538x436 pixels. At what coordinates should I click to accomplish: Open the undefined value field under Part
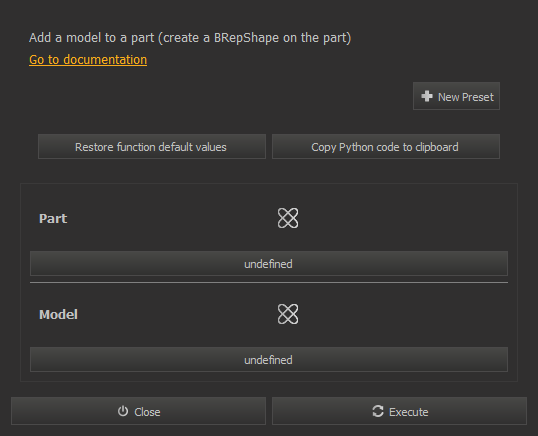(269, 263)
